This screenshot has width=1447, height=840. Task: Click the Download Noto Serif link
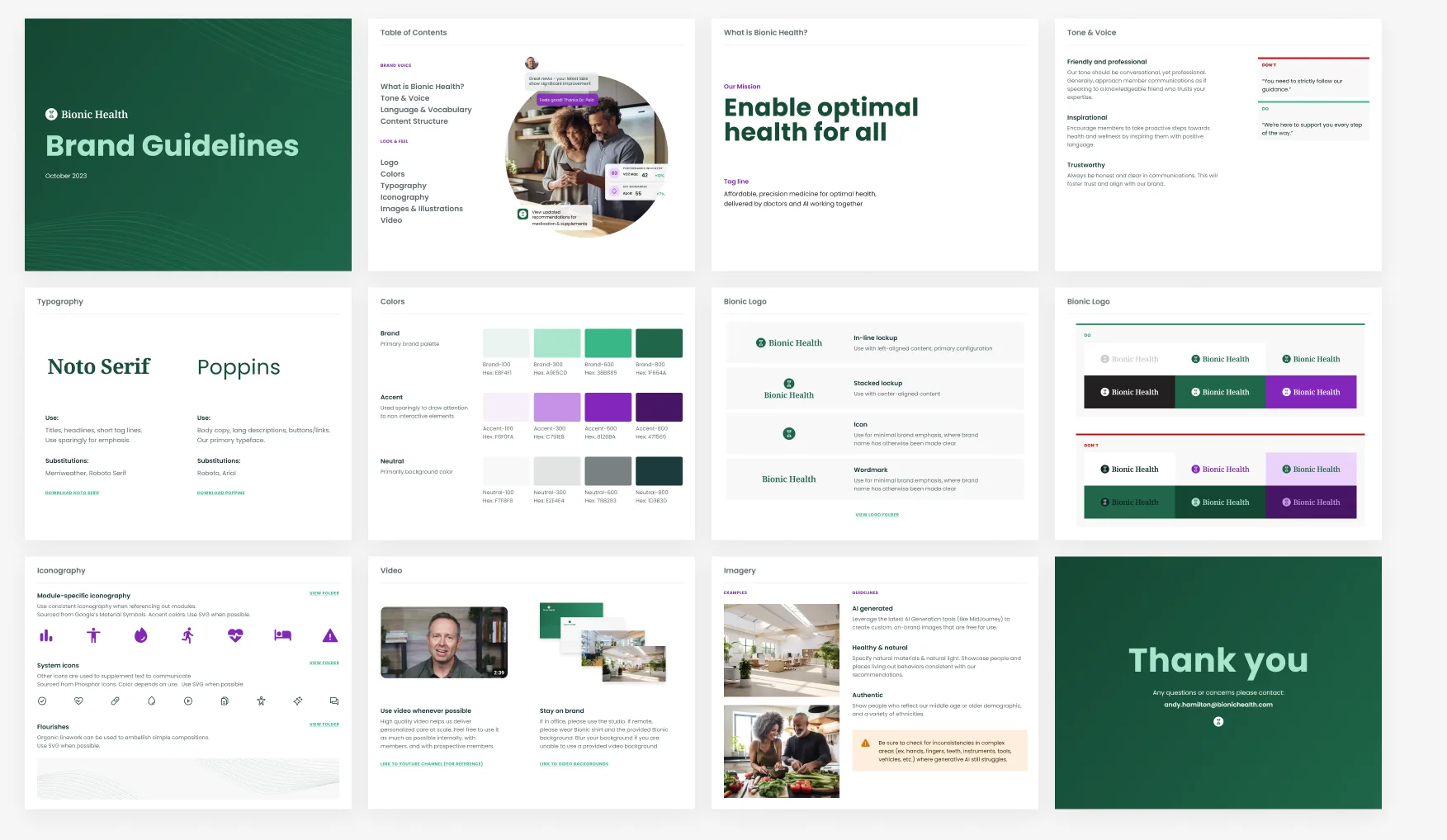pos(72,493)
